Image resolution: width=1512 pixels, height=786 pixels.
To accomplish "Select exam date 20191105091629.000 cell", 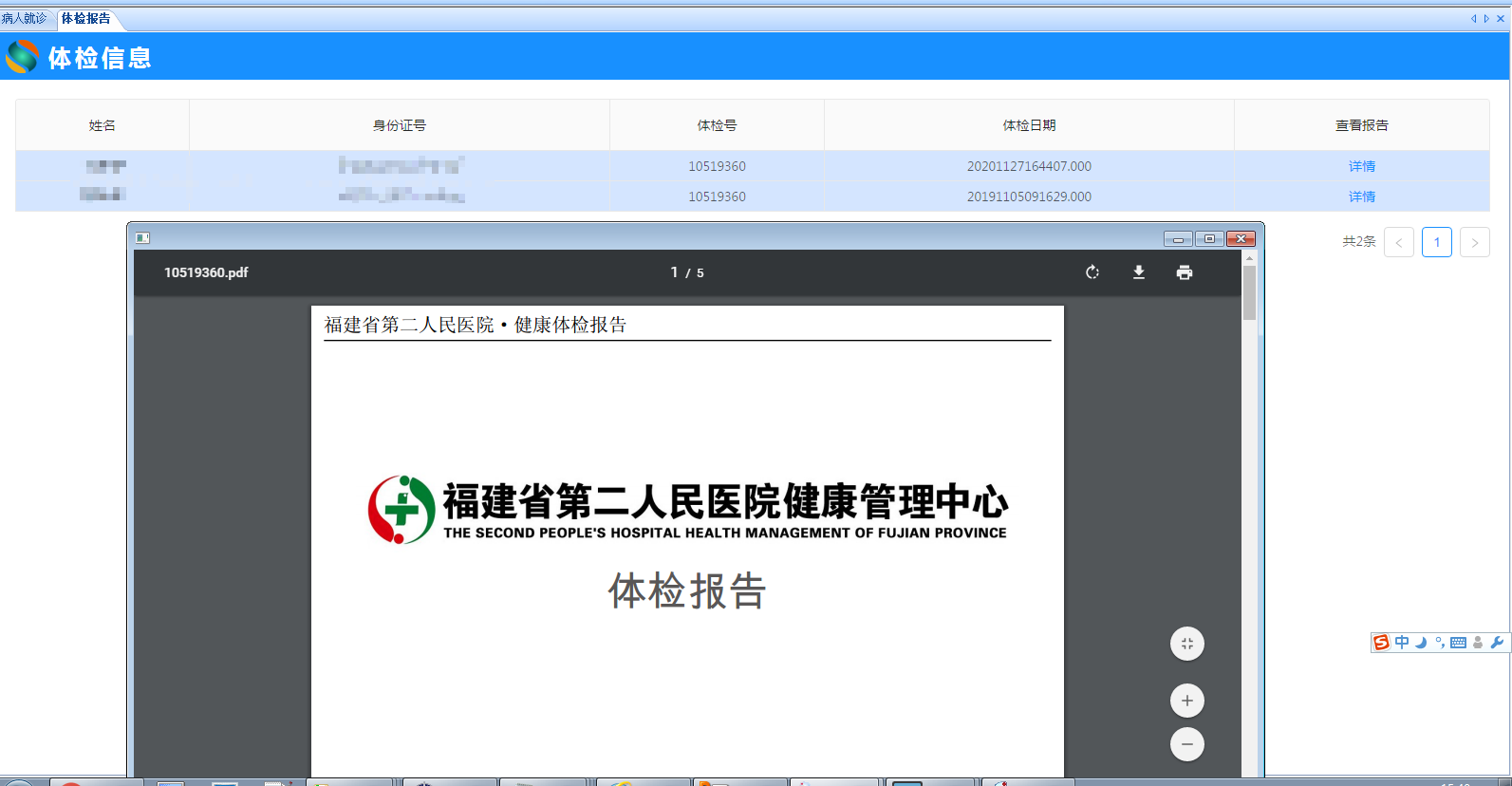I will (x=1030, y=196).
